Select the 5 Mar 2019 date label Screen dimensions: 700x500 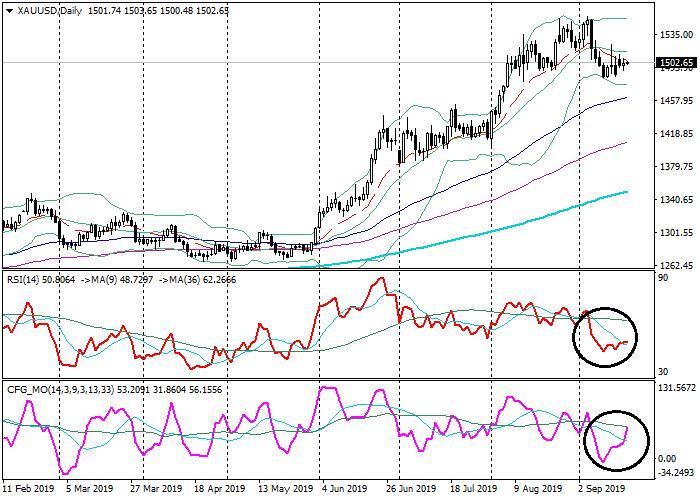(87, 490)
